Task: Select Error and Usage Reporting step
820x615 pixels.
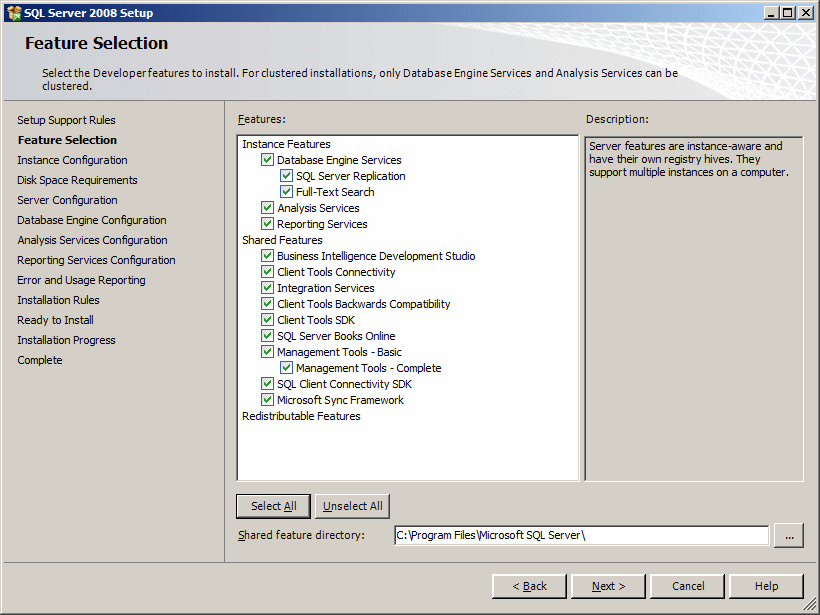Action: [x=82, y=280]
